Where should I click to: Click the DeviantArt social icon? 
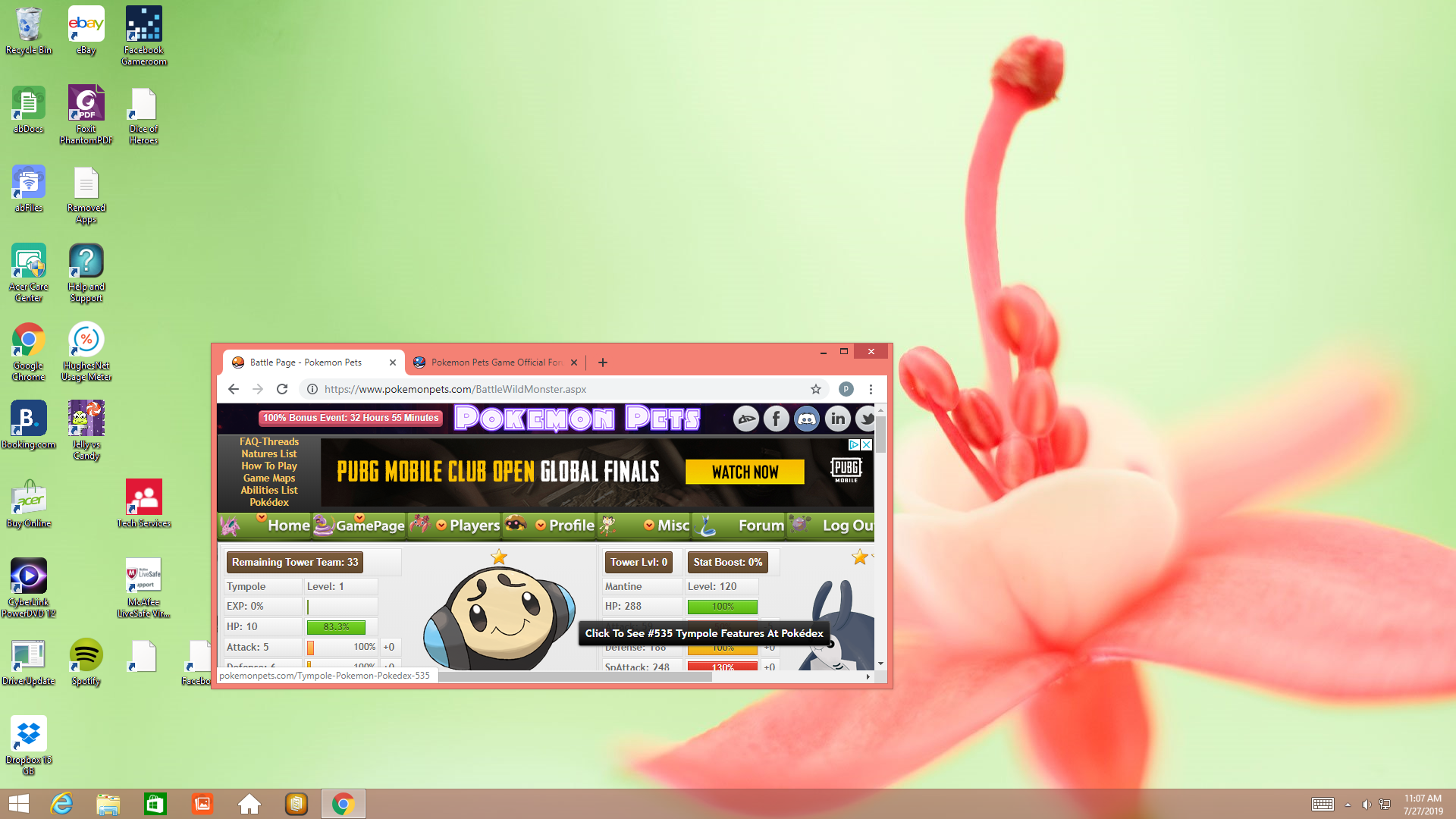(x=745, y=419)
